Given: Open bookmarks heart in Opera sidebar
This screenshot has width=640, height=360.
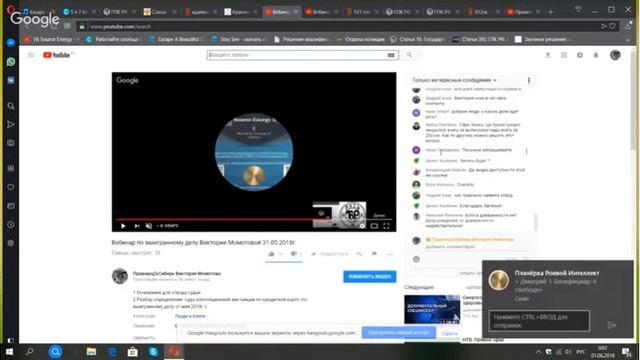Looking at the screenshot, I should tap(11, 187).
